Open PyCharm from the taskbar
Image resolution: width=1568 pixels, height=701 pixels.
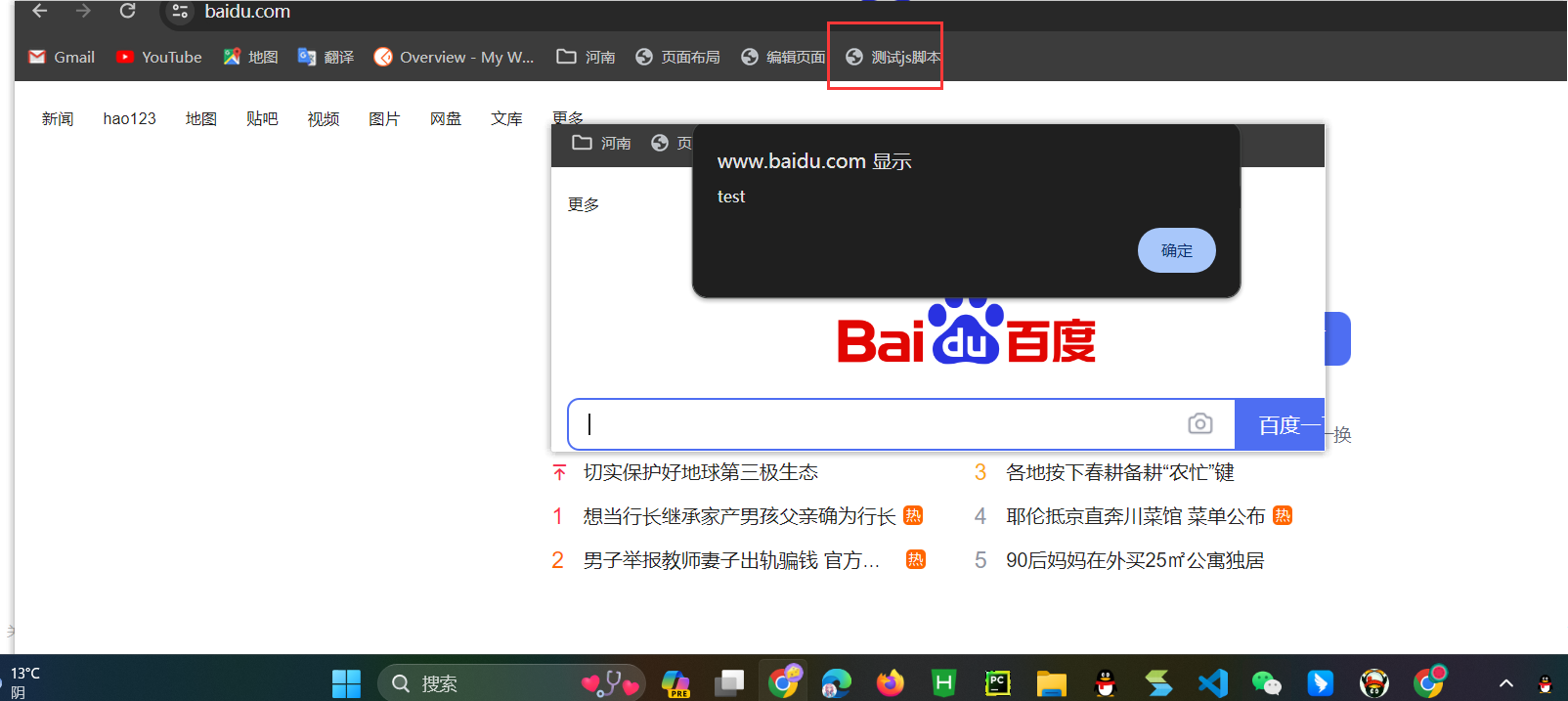(997, 682)
